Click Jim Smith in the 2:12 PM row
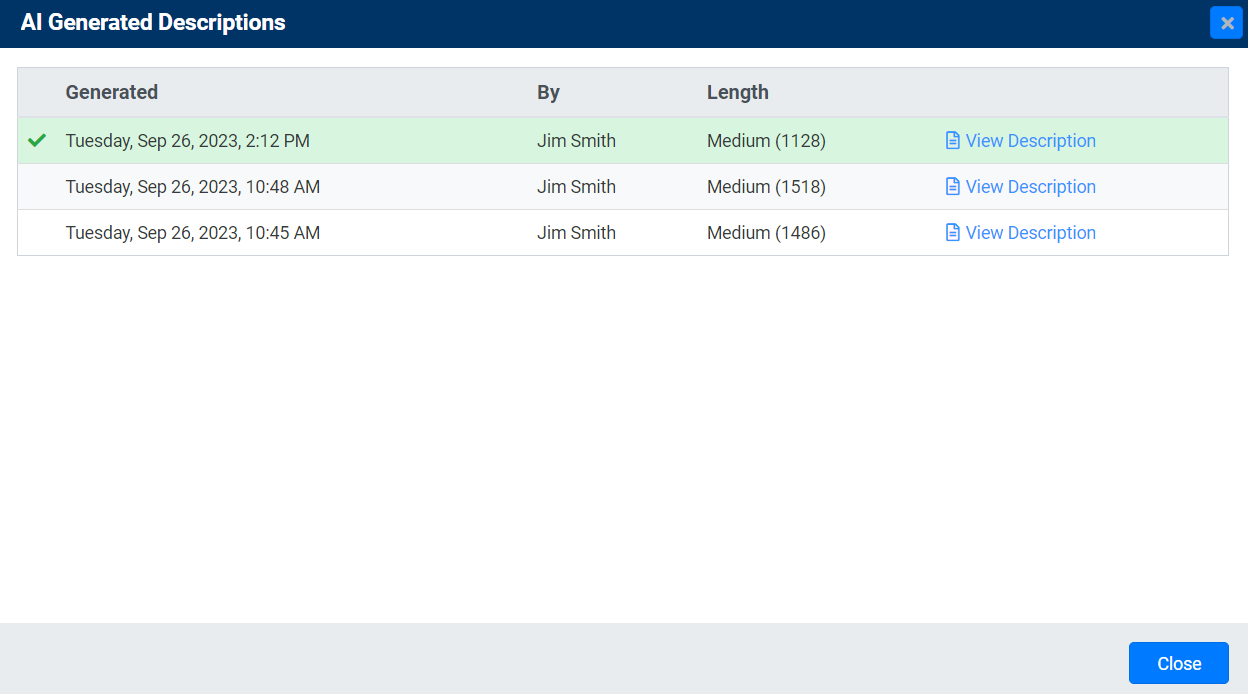1248x694 pixels. [x=576, y=141]
